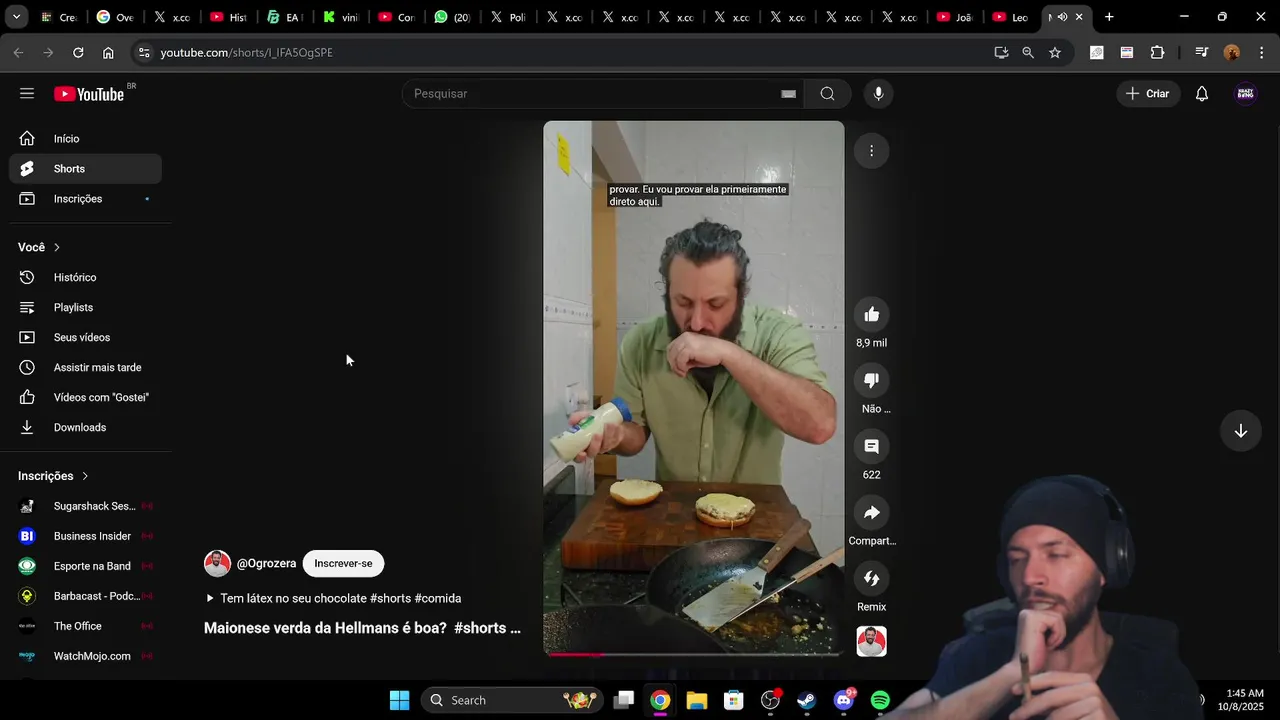The image size is (1280, 720).
Task: Open Downloads in the sidebar
Action: click(85, 427)
